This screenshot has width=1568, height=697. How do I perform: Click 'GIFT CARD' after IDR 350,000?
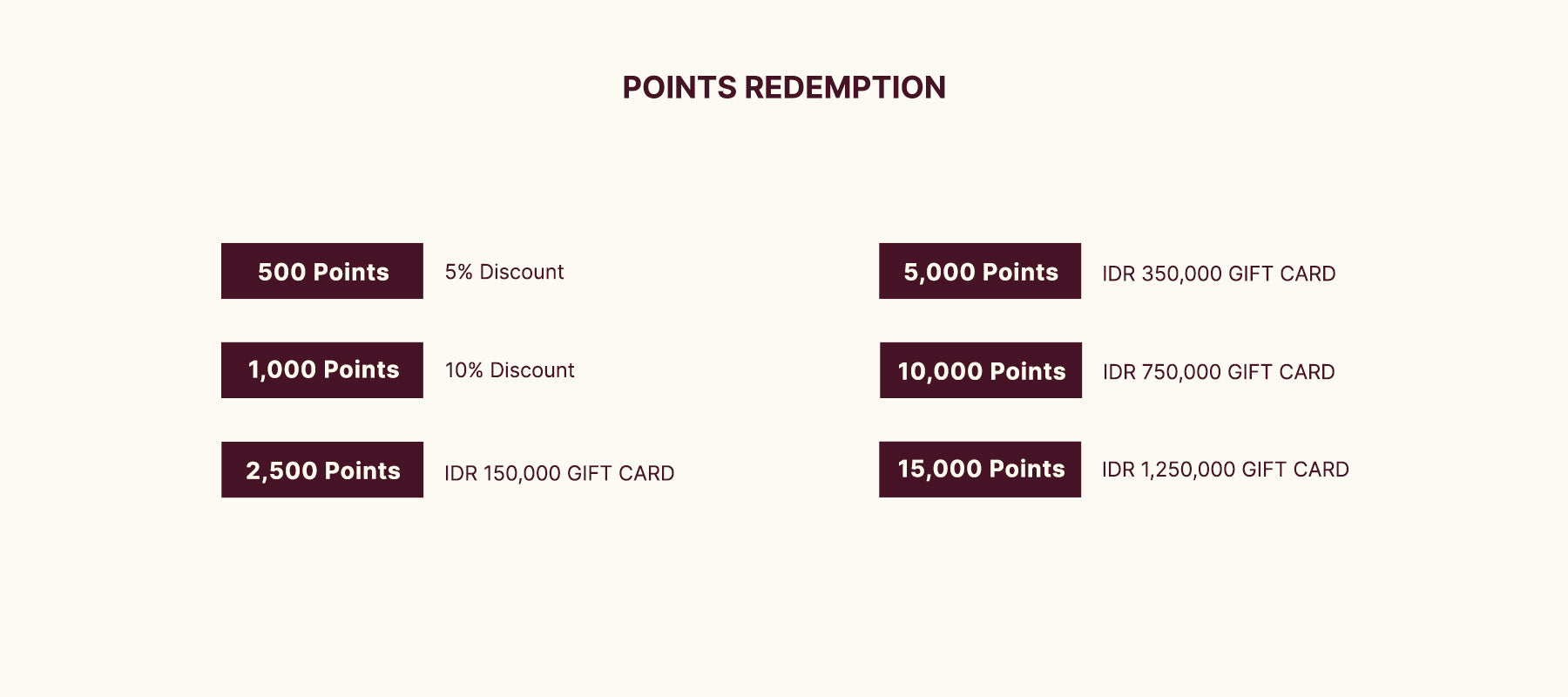(x=1282, y=274)
